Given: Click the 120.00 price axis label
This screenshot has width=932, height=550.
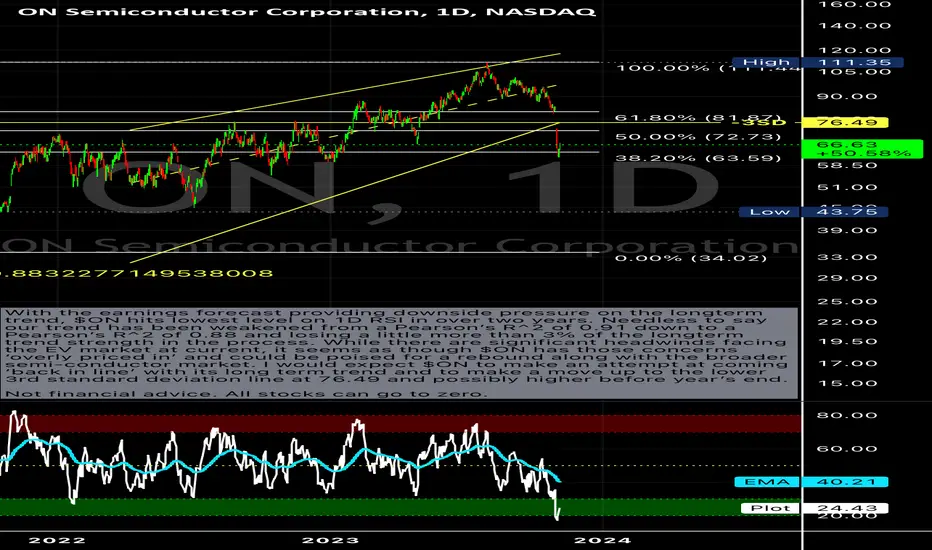Looking at the screenshot, I should pyautogui.click(x=855, y=51).
